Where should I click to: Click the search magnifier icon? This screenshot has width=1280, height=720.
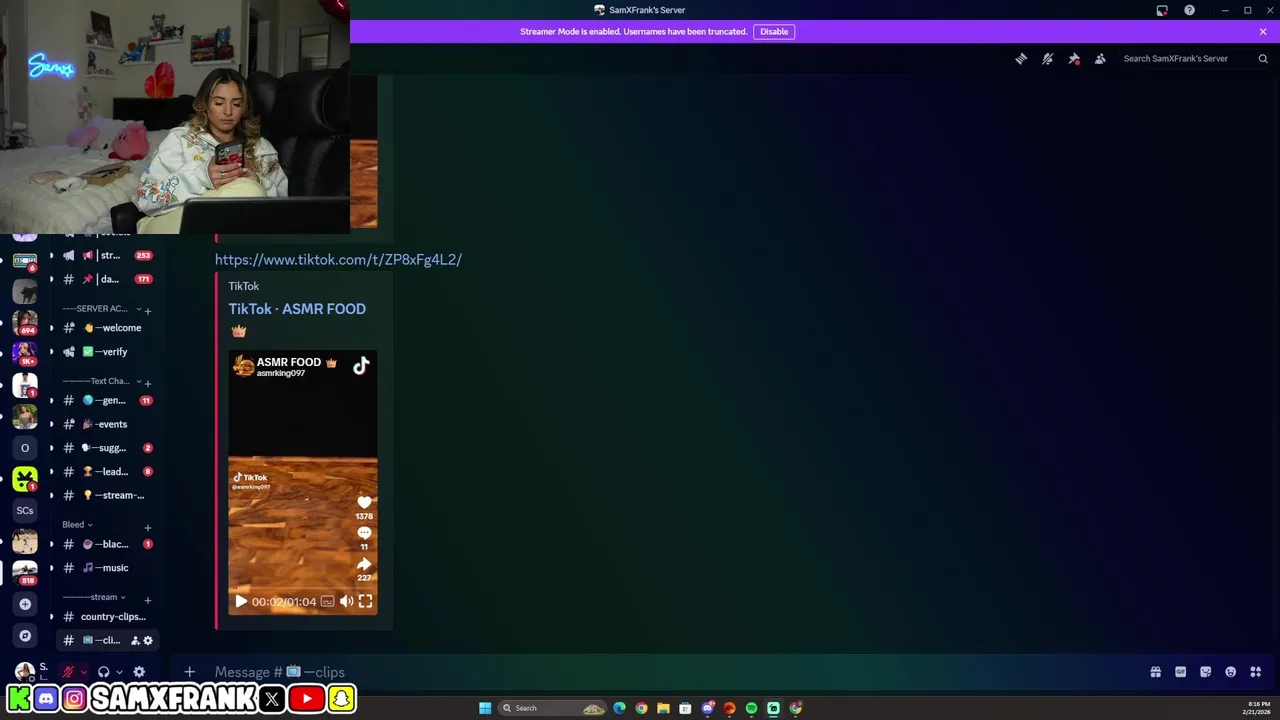pyautogui.click(x=1263, y=59)
